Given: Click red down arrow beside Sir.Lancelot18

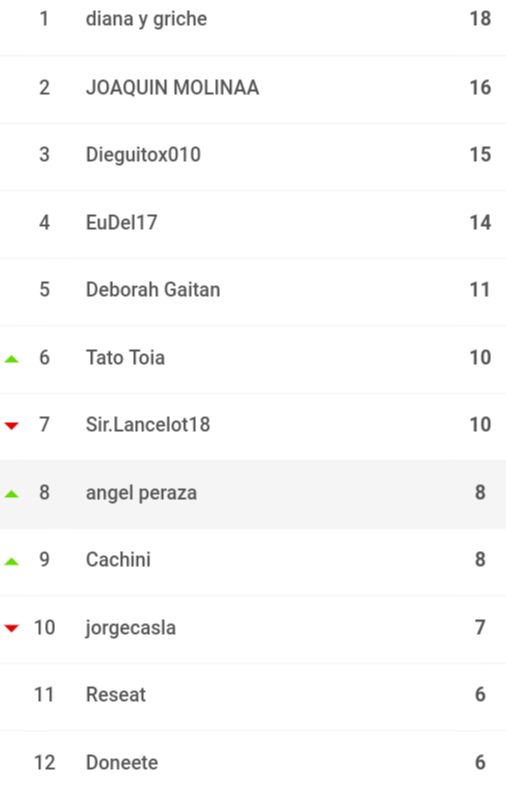Looking at the screenshot, I should tap(12, 426).
